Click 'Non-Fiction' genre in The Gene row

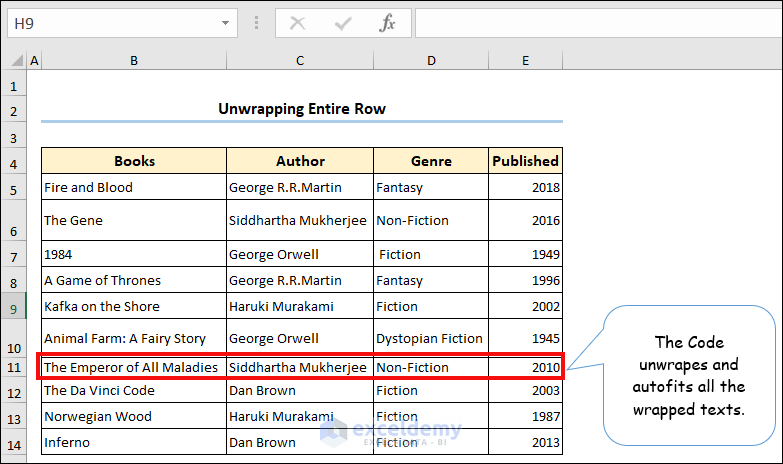[431, 220]
